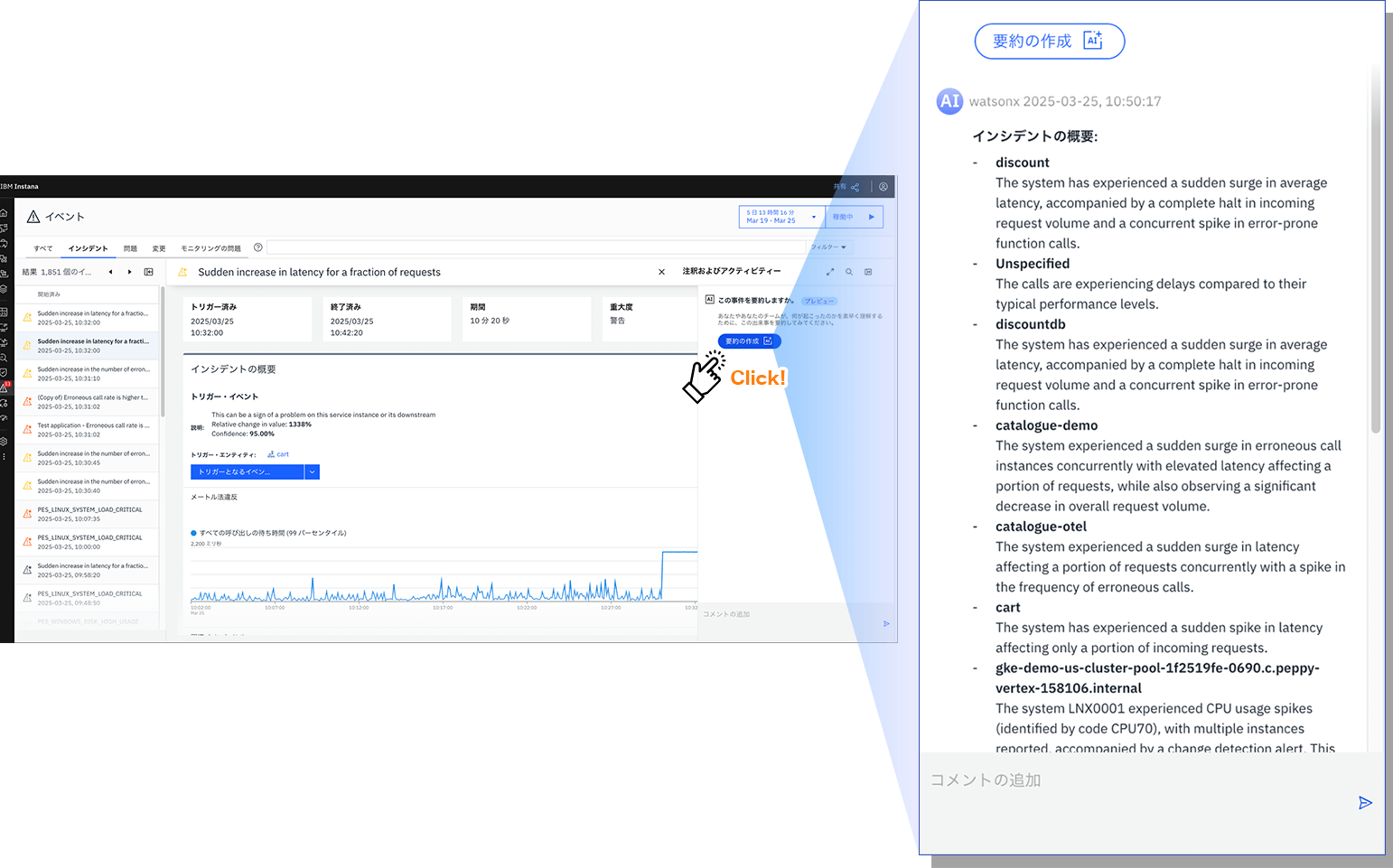Select '(Copy of) Erroneous call rate is higher' event
The height and width of the screenshot is (868, 1393).
click(x=89, y=401)
